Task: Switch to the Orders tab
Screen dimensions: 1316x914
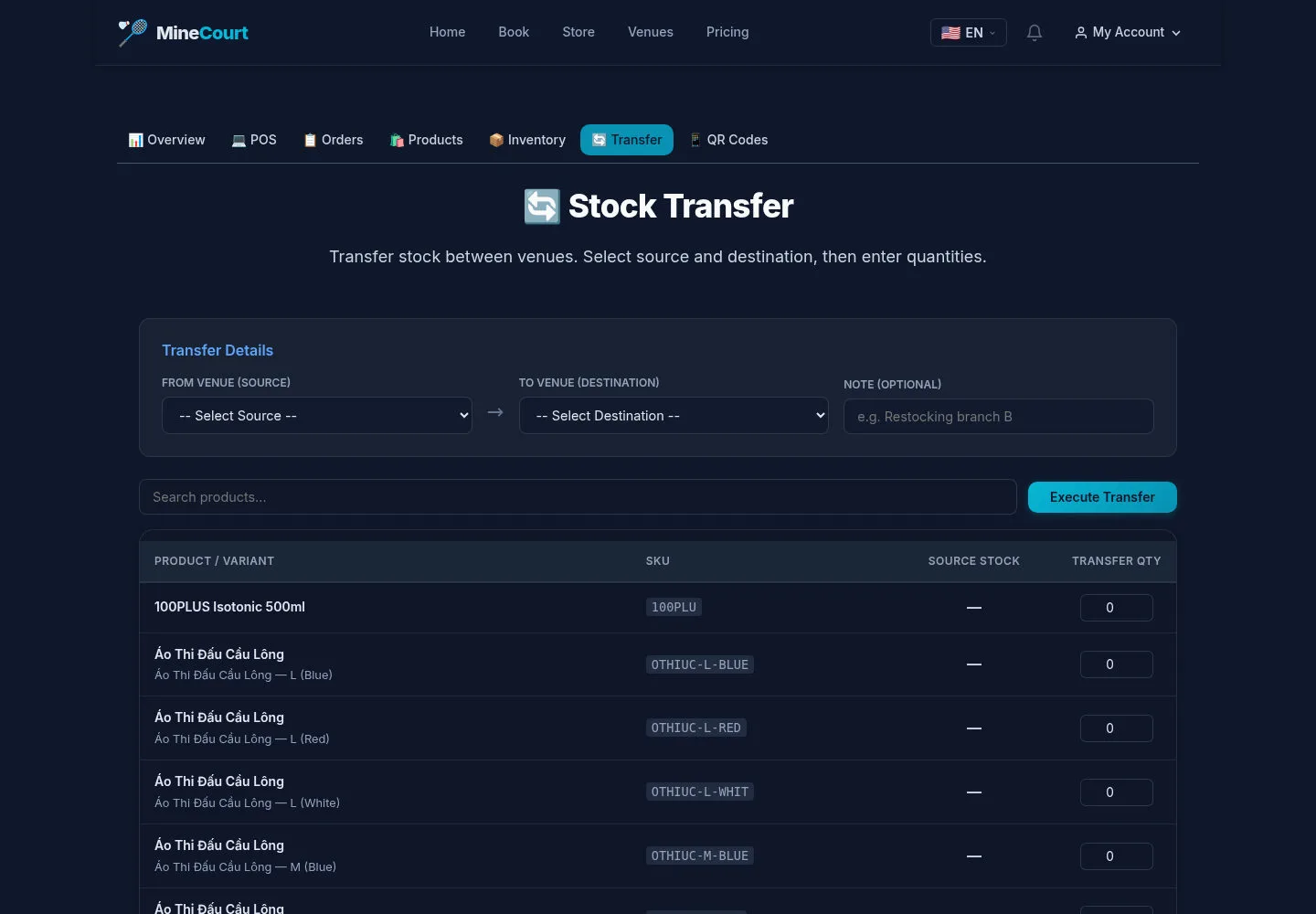Action: point(334,140)
